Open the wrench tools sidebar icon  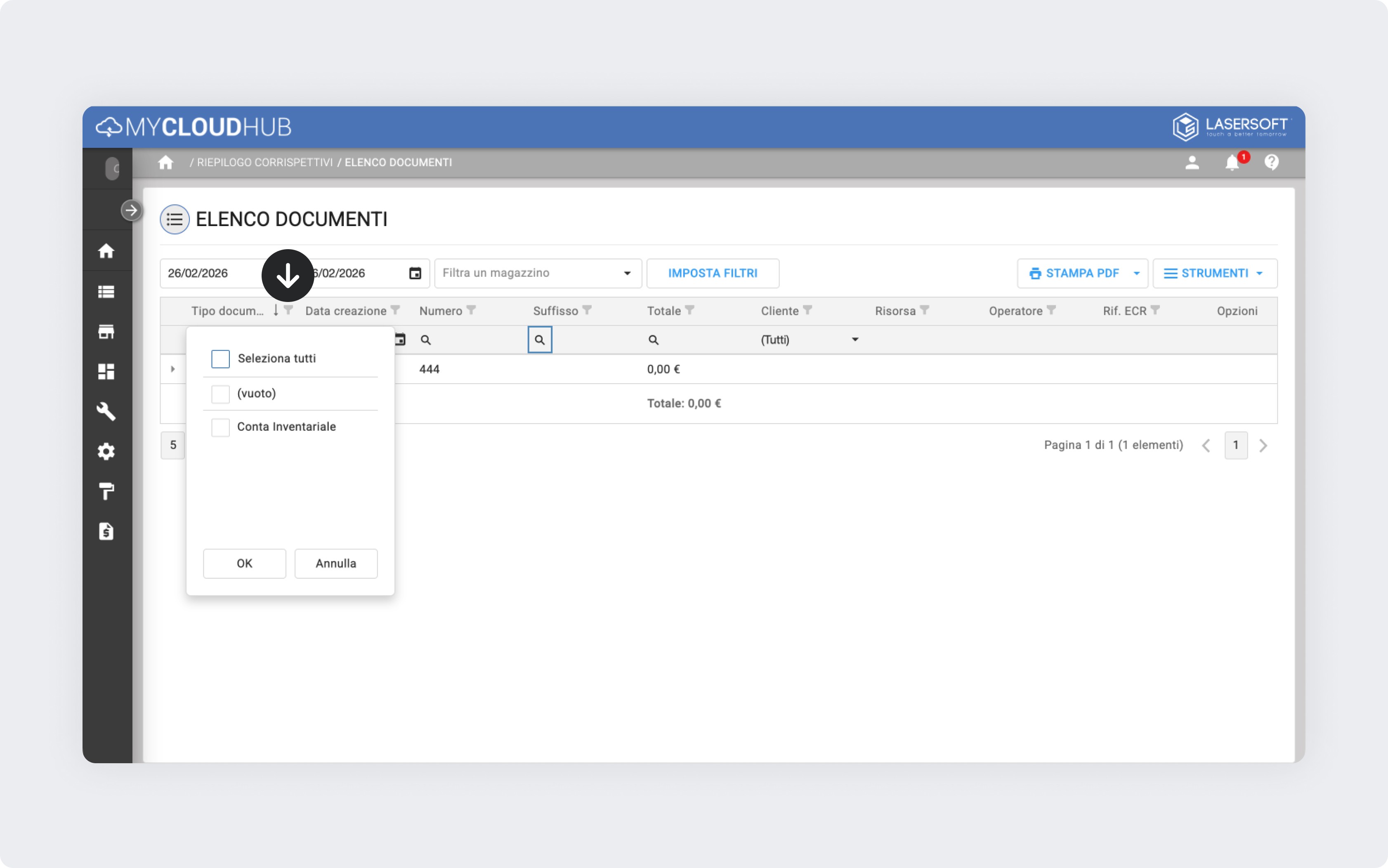tap(106, 412)
